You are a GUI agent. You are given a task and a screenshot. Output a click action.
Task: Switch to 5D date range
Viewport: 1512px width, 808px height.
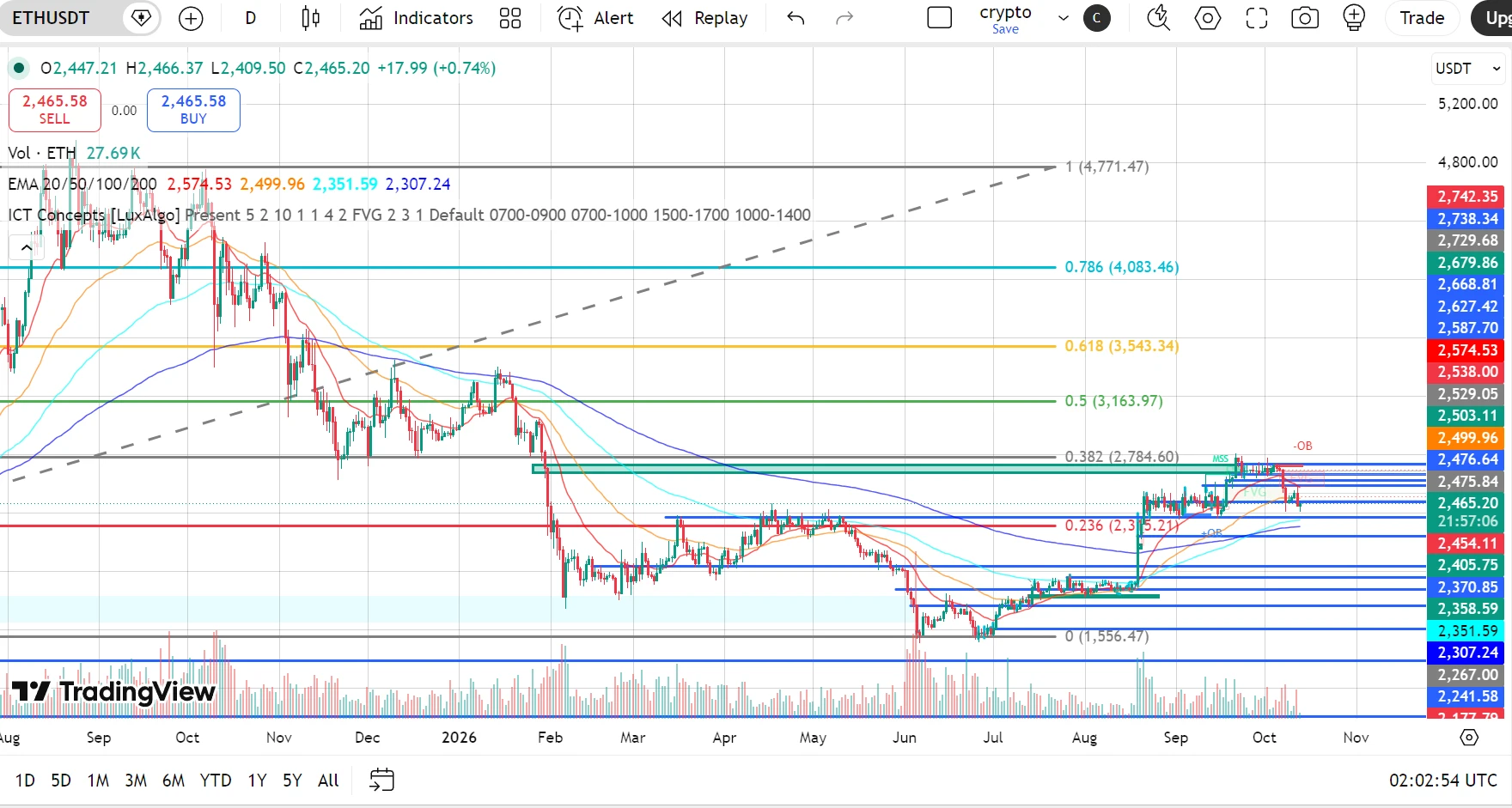click(61, 781)
